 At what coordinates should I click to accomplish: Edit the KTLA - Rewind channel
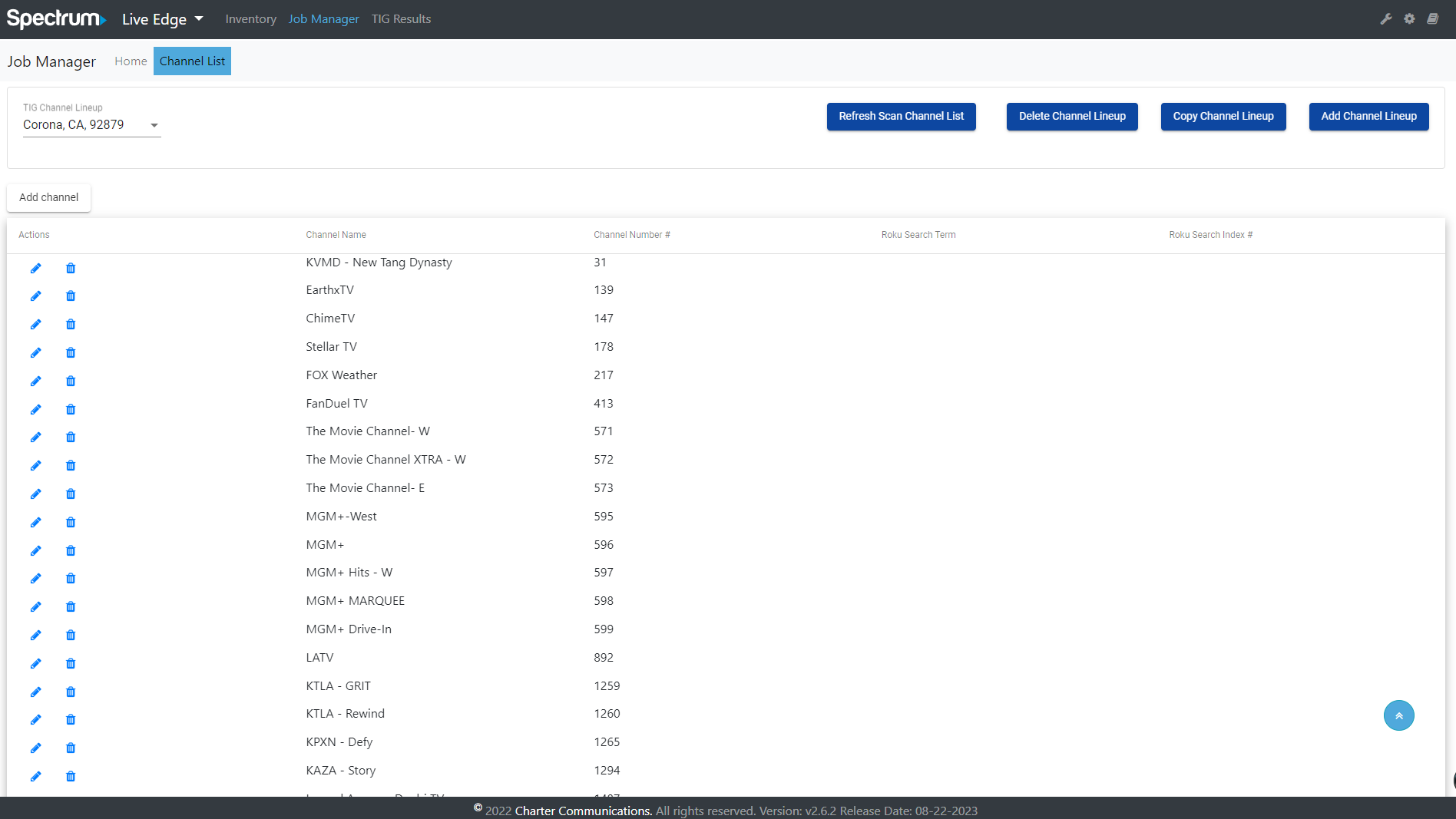(36, 720)
